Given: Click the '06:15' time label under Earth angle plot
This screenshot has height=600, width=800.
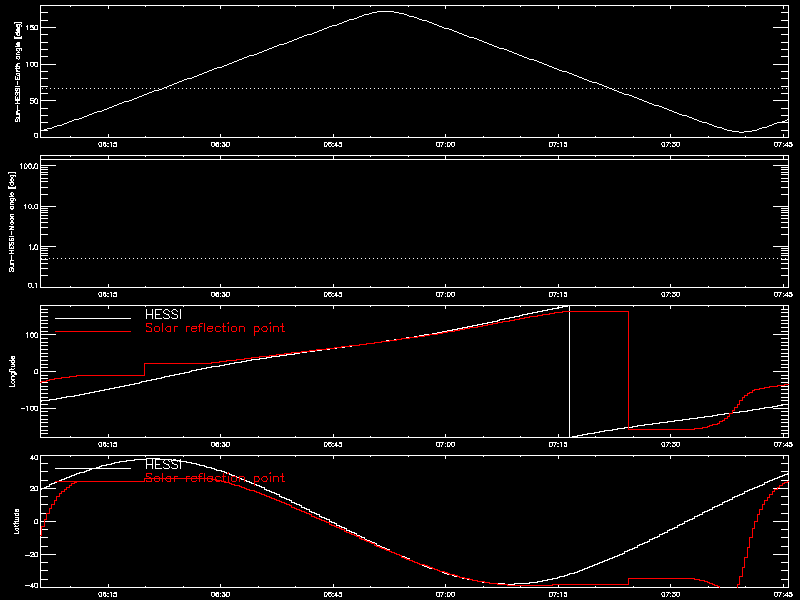Looking at the screenshot, I should 108,145.
